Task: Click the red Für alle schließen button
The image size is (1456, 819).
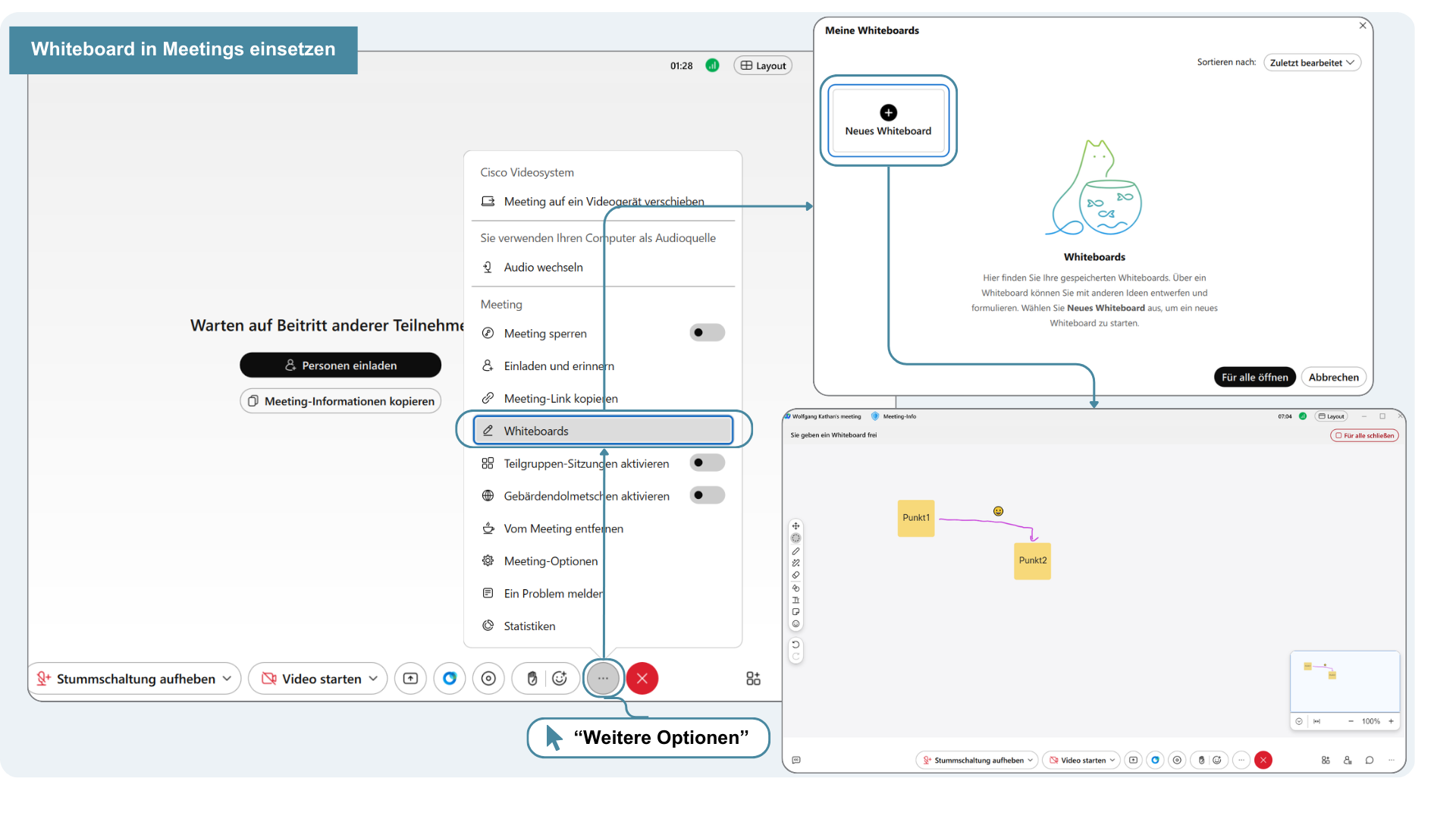Action: click(x=1364, y=436)
